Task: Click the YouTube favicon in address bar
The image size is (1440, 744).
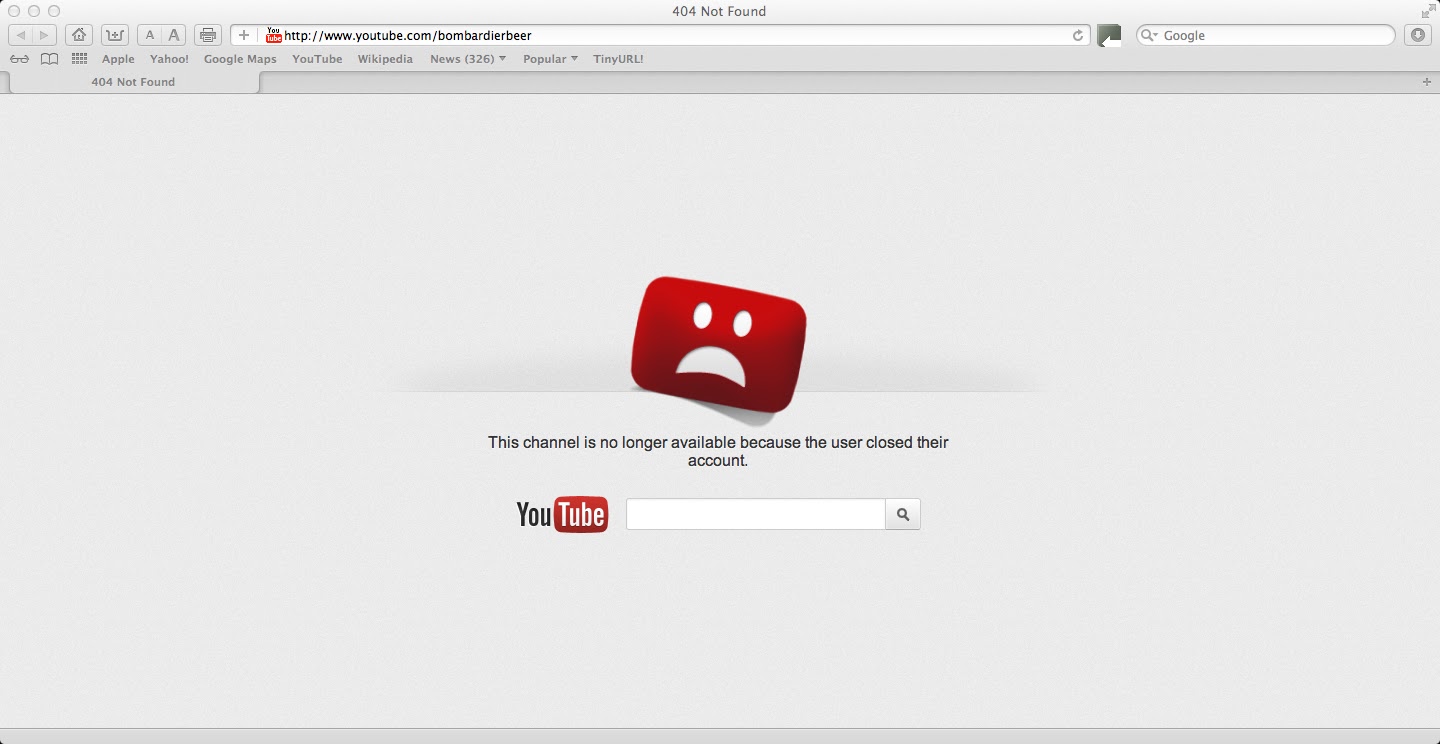Action: (x=274, y=35)
